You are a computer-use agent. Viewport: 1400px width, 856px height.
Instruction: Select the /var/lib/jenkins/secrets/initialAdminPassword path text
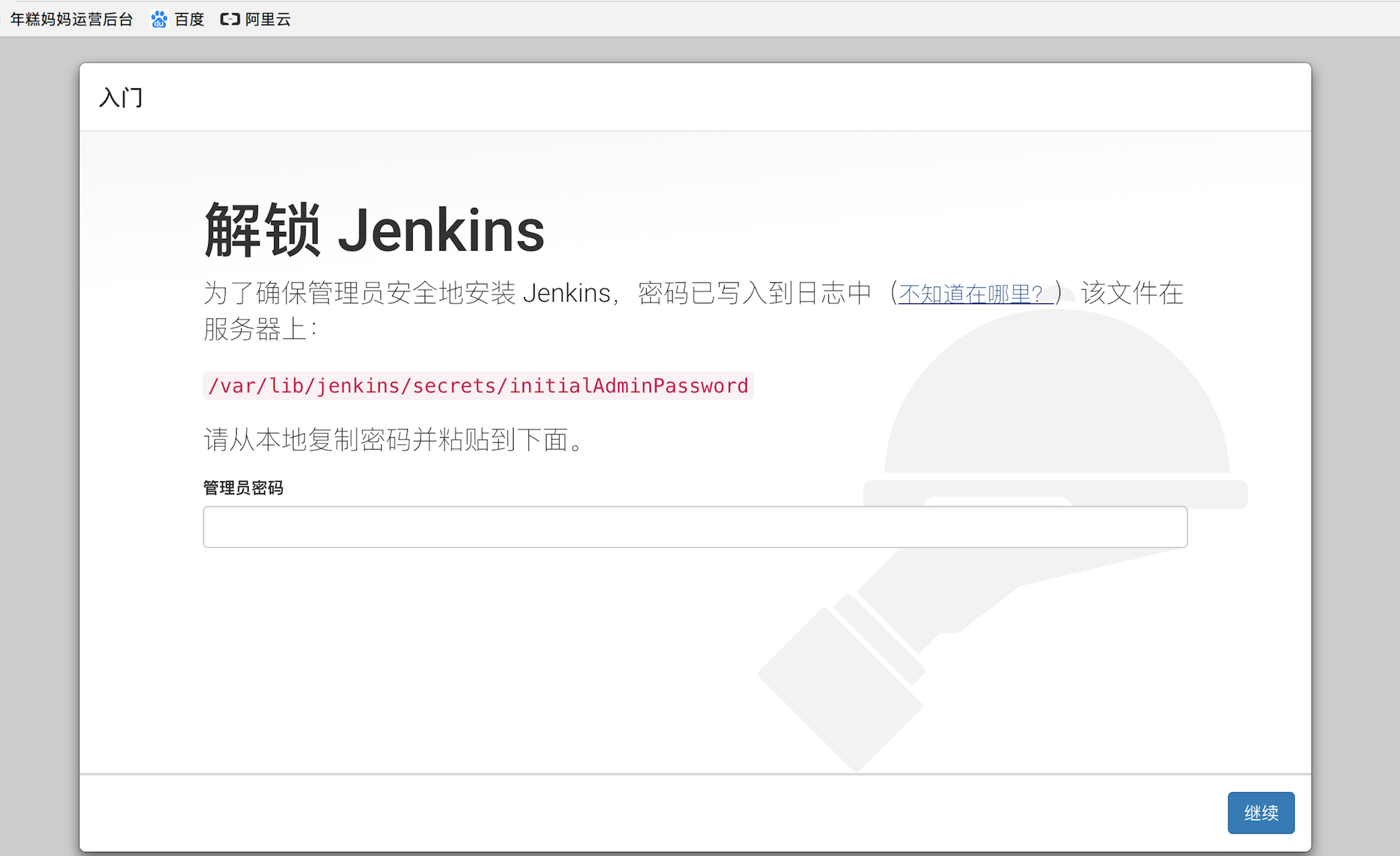point(479,386)
